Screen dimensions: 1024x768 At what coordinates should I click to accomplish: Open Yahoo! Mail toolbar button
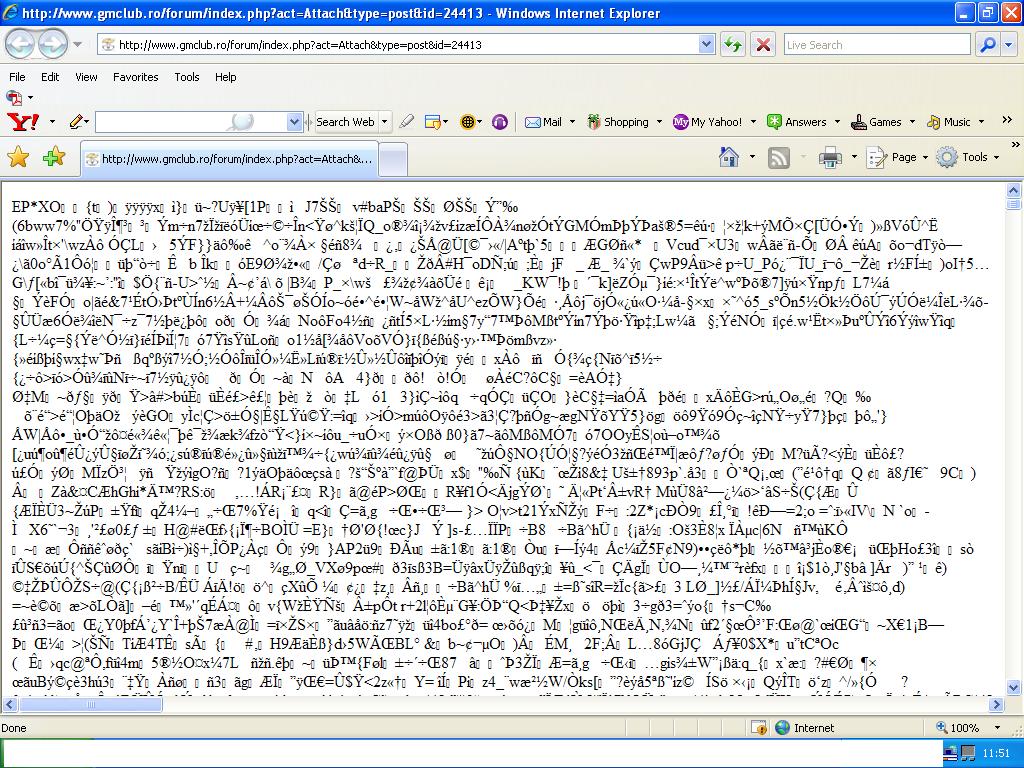(x=543, y=122)
